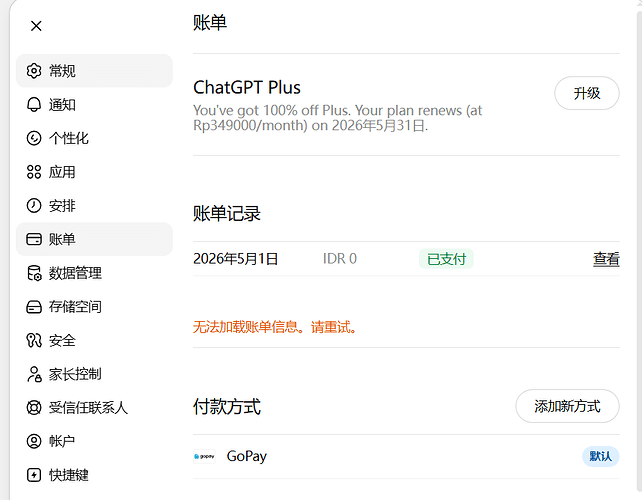642x500 pixels.
Task: Click the error text 无法加载账单信息。请重试。
Action: pyautogui.click(x=275, y=327)
